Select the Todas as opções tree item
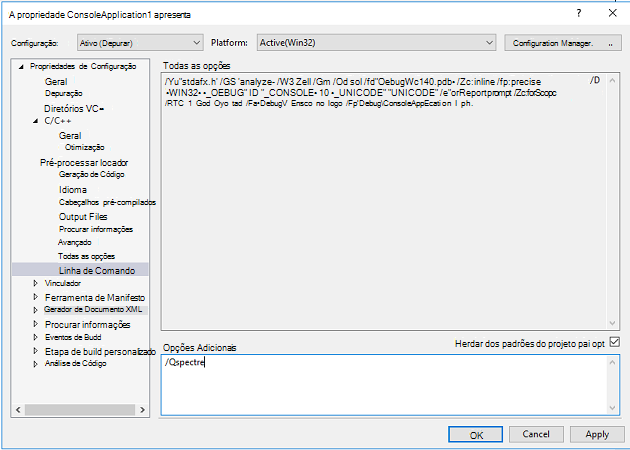Image resolution: width=630 pixels, height=450 pixels. click(x=86, y=256)
